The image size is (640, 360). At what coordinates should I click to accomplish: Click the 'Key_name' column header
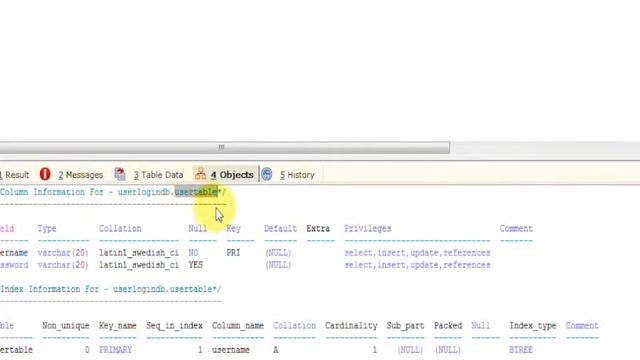click(x=118, y=326)
